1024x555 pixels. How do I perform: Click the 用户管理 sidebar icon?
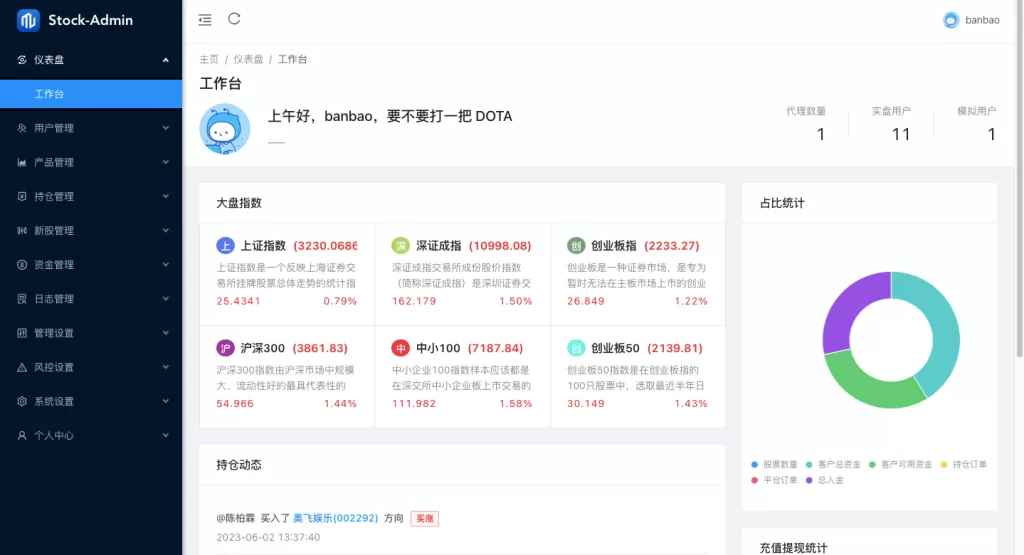tap(22, 128)
